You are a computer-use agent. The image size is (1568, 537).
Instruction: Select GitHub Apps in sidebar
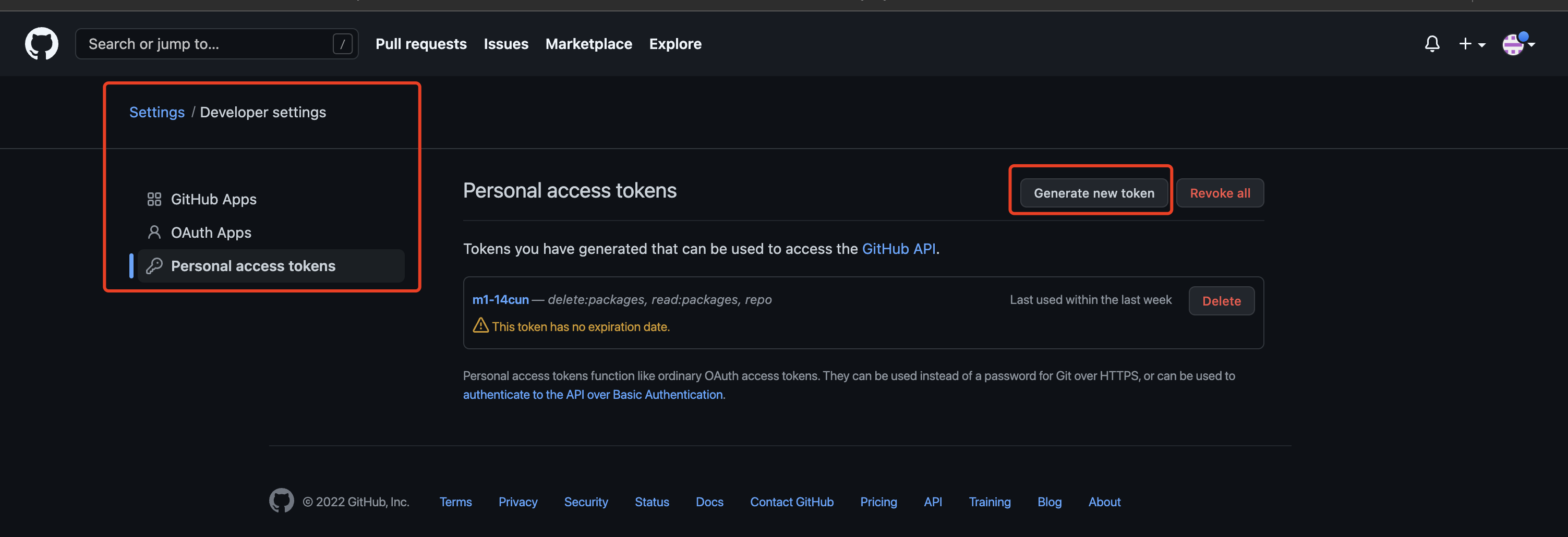click(x=271, y=199)
